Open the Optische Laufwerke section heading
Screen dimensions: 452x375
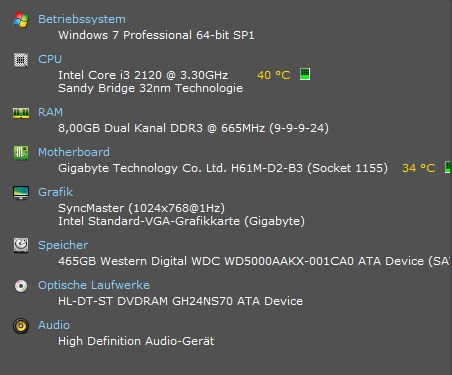(x=94, y=285)
